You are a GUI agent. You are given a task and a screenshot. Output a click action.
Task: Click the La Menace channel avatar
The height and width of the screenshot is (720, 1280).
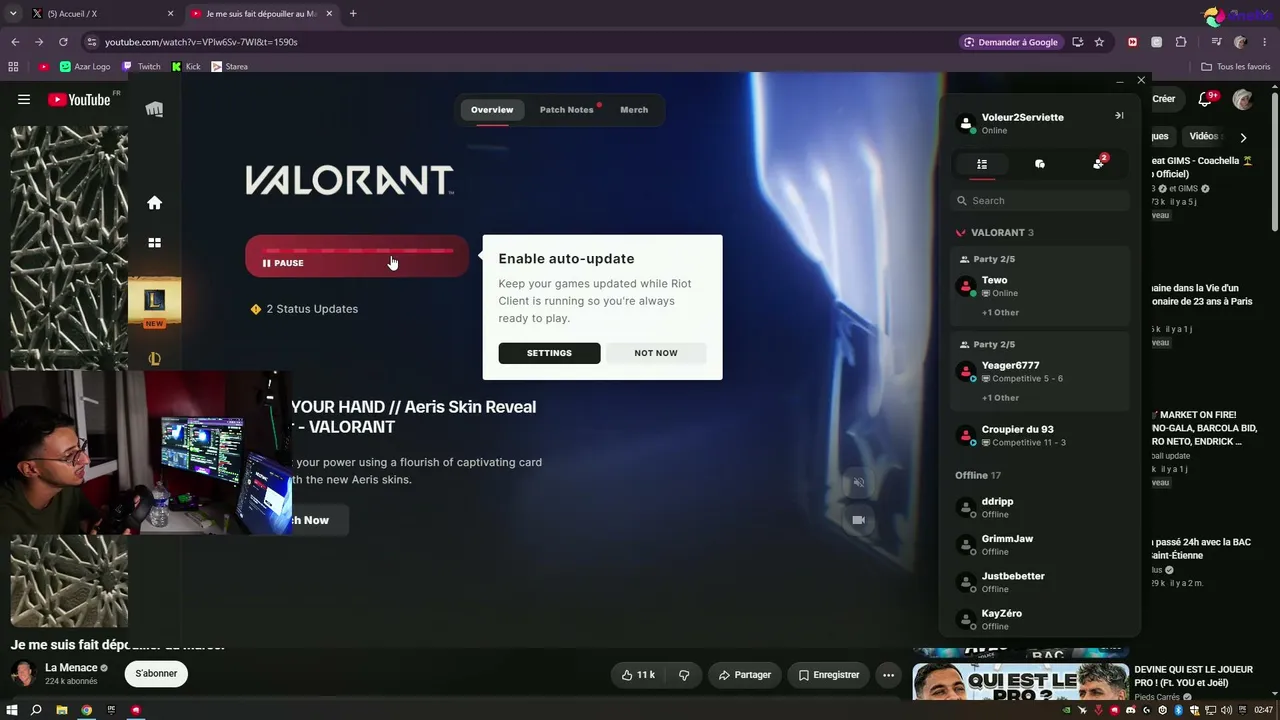[24, 674]
